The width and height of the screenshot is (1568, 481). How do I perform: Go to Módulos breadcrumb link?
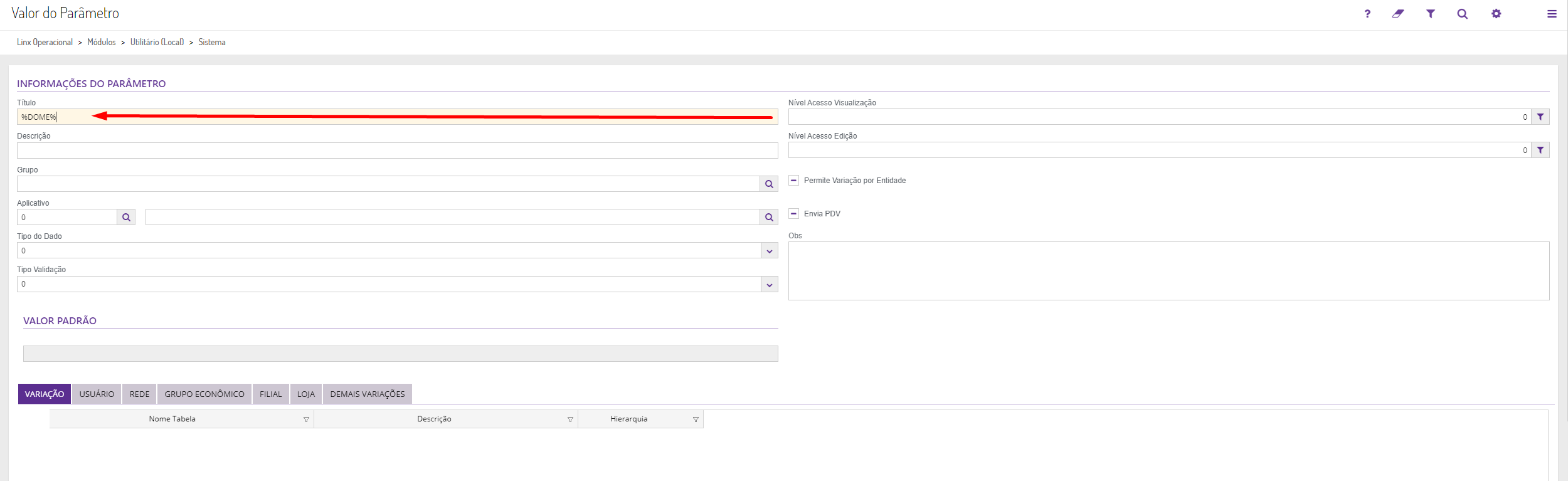102,42
